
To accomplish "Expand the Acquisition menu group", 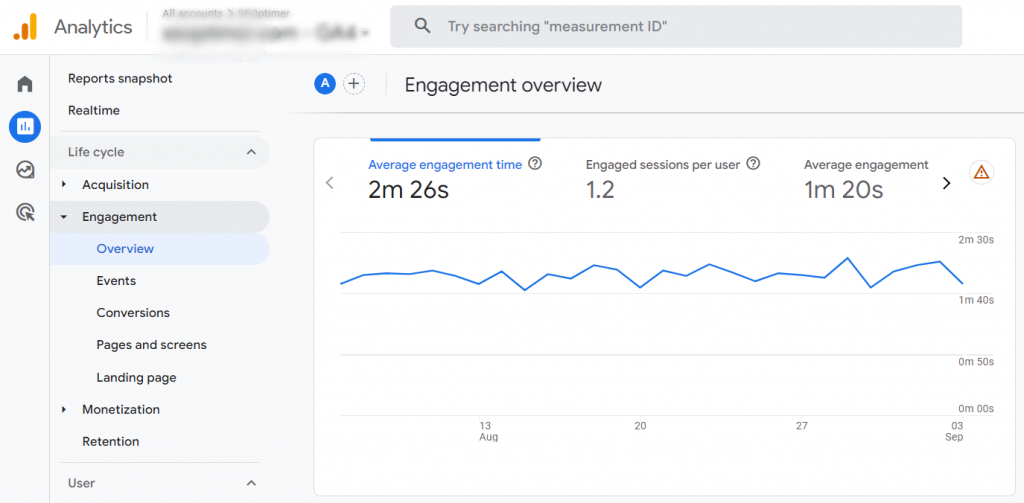I will click(x=65, y=185).
